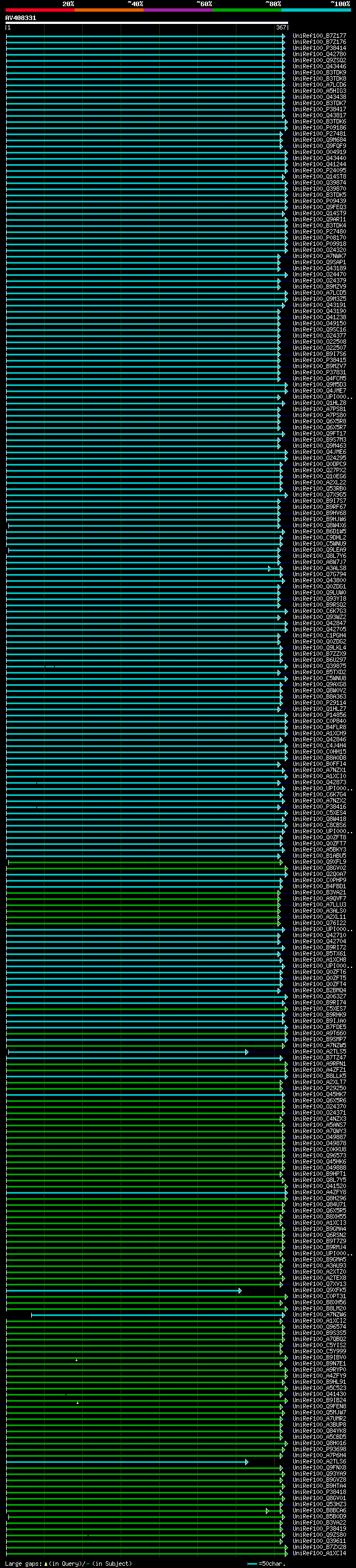The image size is (356, 1568).
Task: Open UniRef100_B9N7E1 label
Action: click(319, 1363)
